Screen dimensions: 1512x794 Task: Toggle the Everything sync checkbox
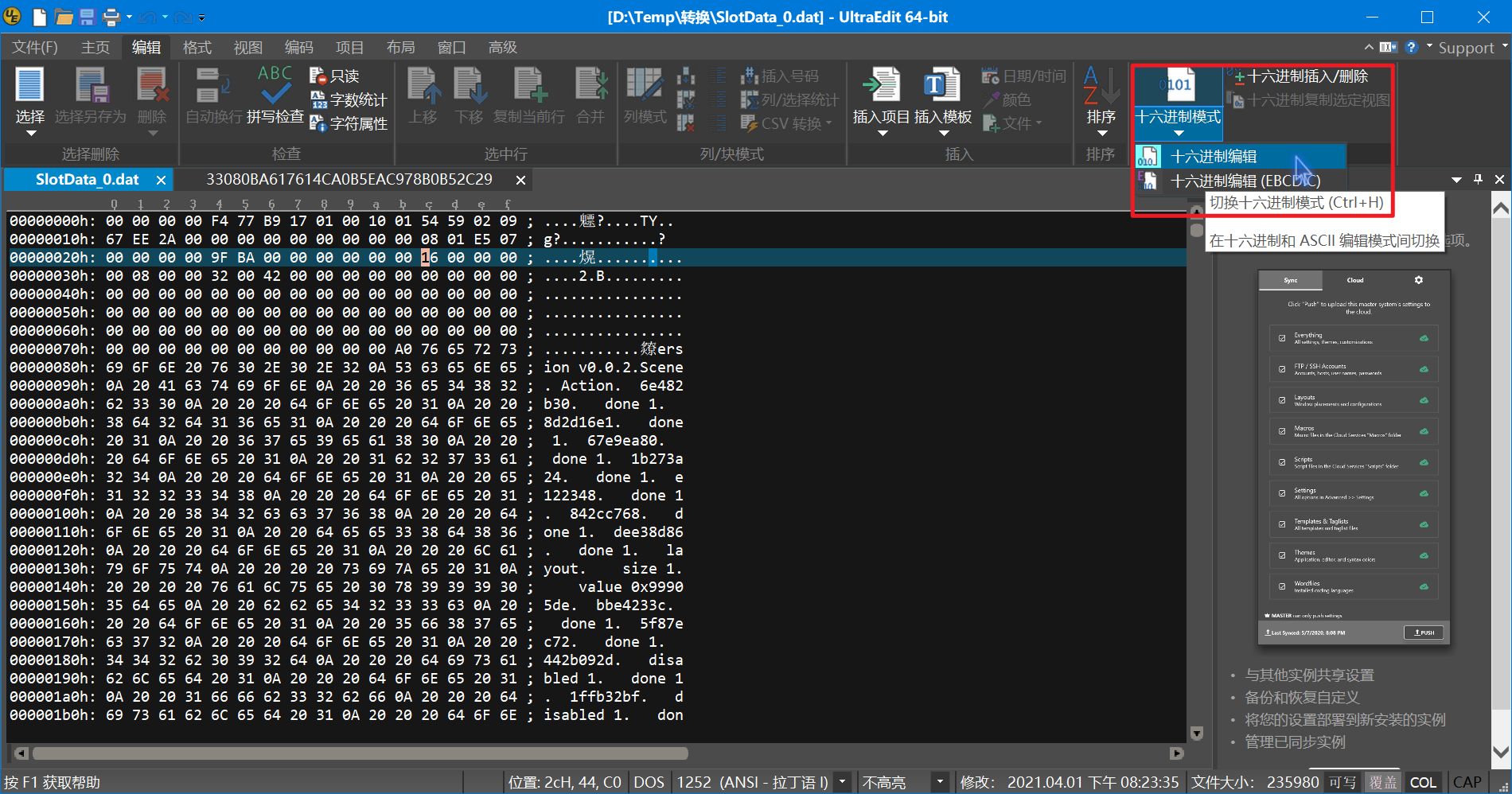[1282, 338]
